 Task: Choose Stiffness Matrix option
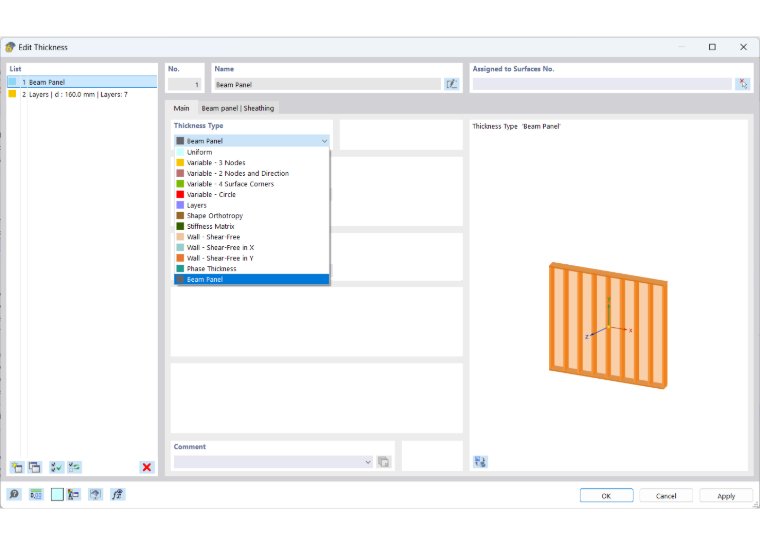[252, 226]
